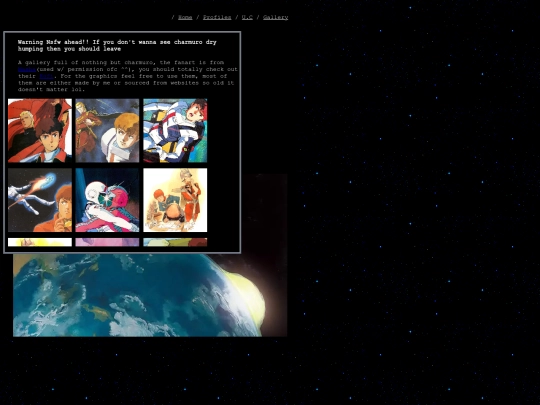
Task: Open the U.C navigation link
Action: tap(247, 17)
